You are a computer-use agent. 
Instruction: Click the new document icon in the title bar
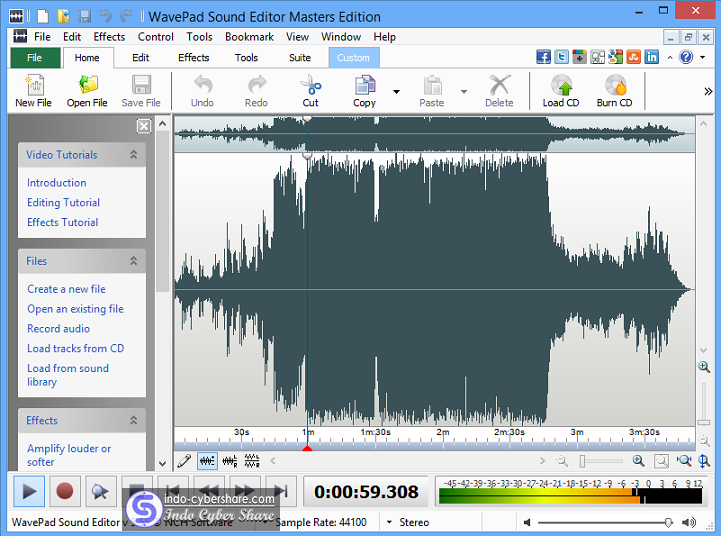(x=43, y=16)
